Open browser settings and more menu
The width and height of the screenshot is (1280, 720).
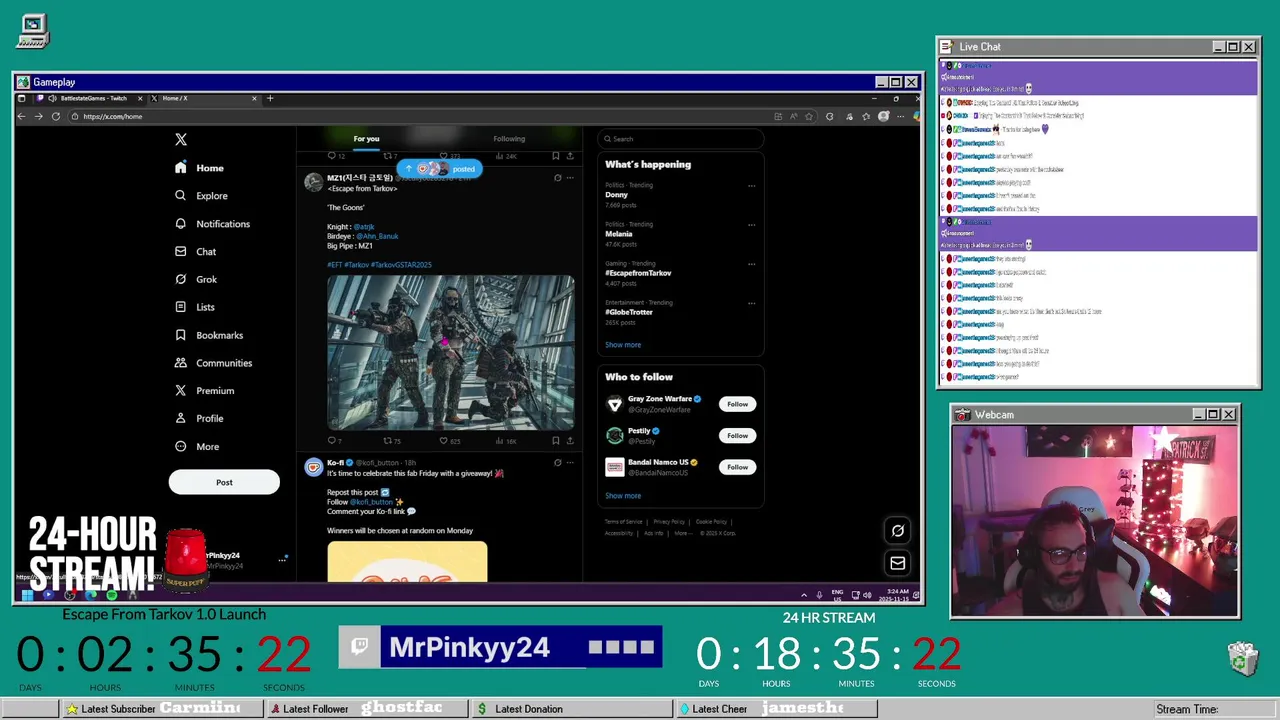pyautogui.click(x=900, y=117)
